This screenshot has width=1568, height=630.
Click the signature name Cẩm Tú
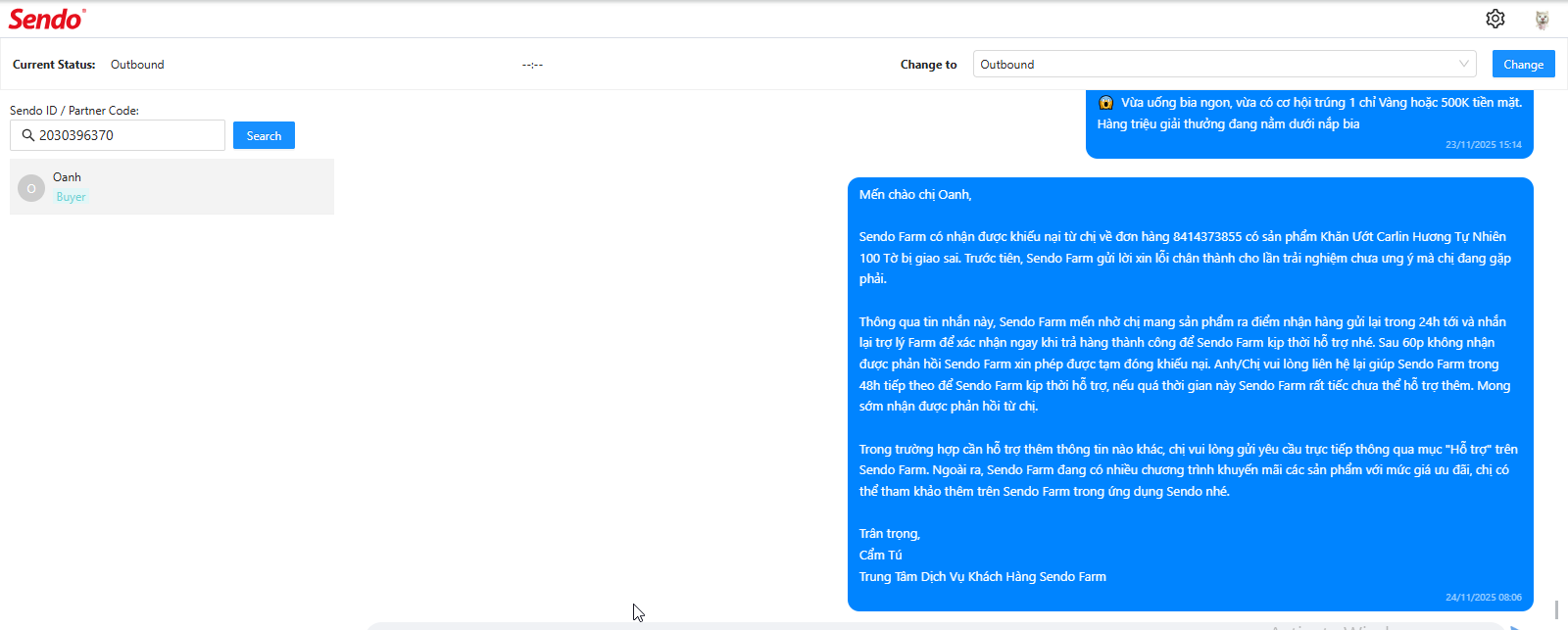[x=880, y=555]
